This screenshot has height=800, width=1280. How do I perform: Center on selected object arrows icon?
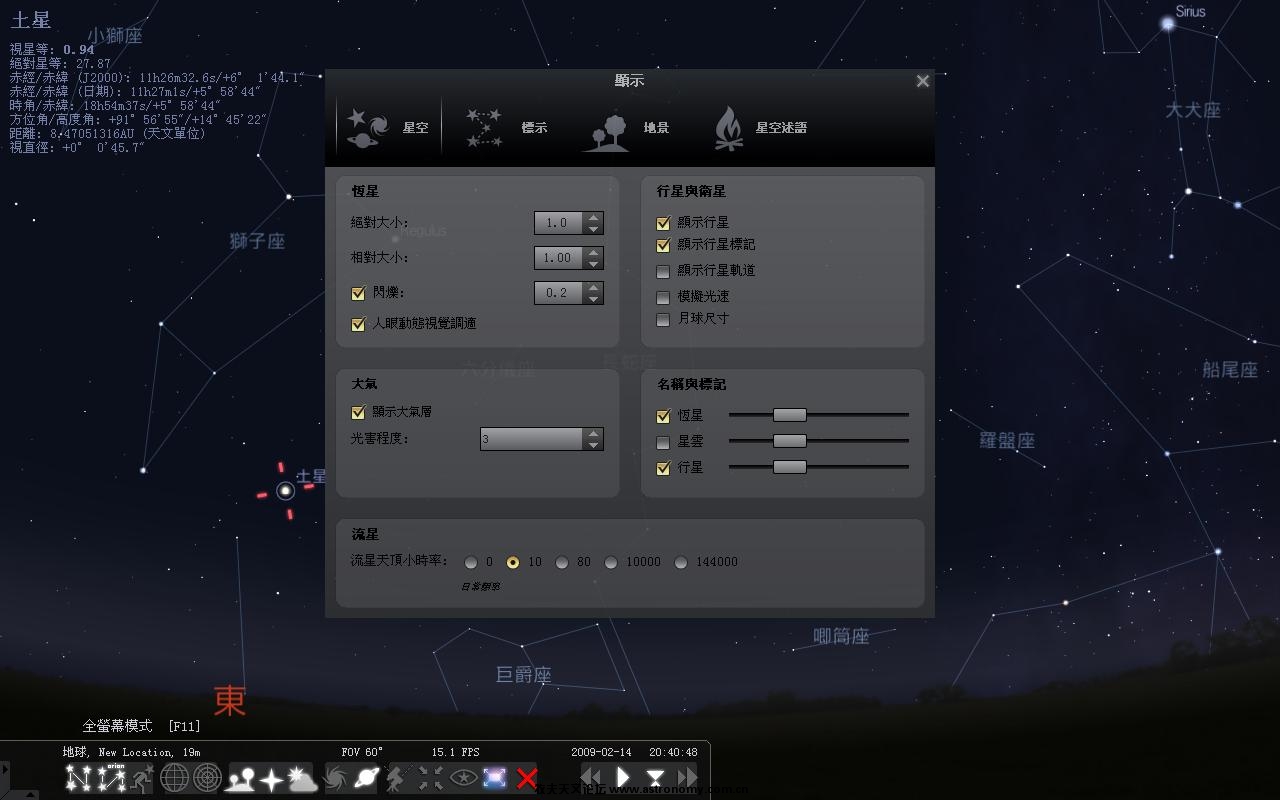click(430, 778)
